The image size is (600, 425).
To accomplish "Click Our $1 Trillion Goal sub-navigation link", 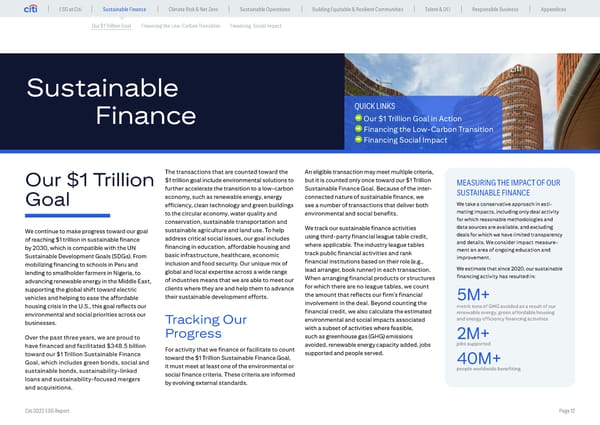I will [110, 25].
